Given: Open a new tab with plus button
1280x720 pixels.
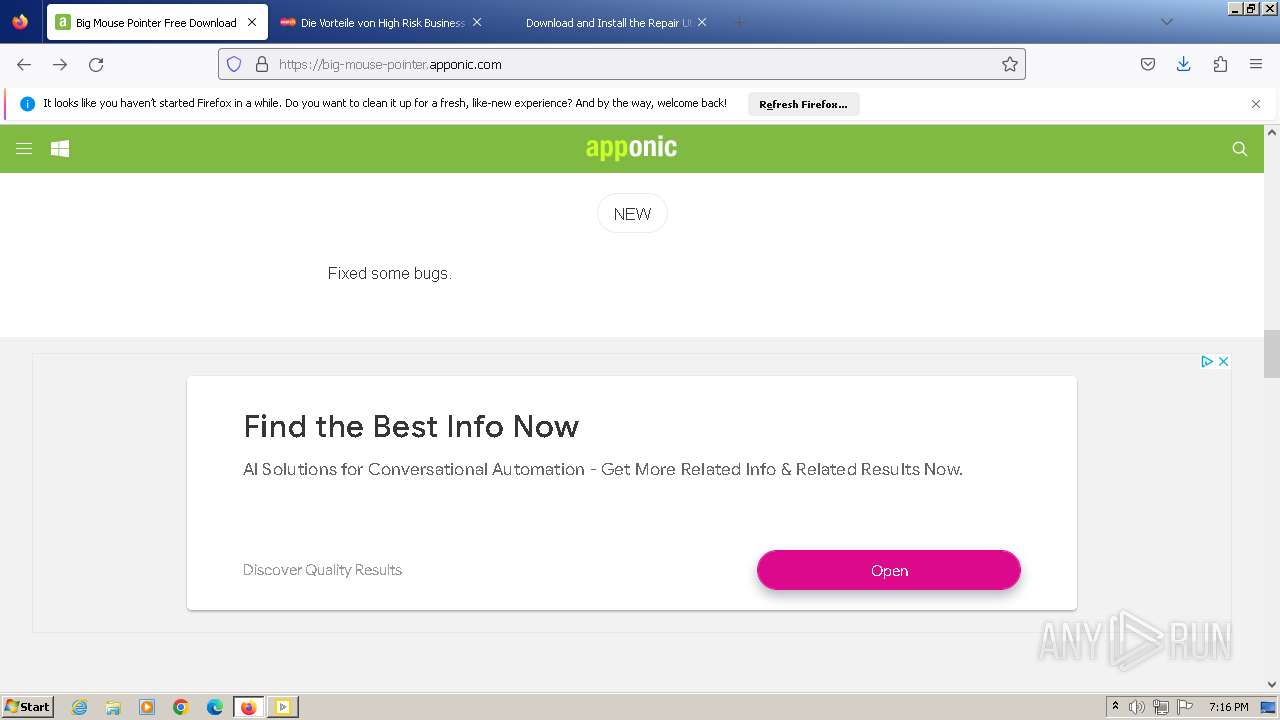Looking at the screenshot, I should [x=739, y=22].
